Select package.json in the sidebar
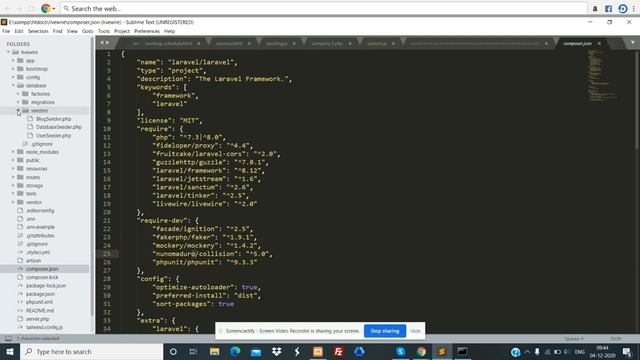This screenshot has height=360, width=640. click(40, 294)
